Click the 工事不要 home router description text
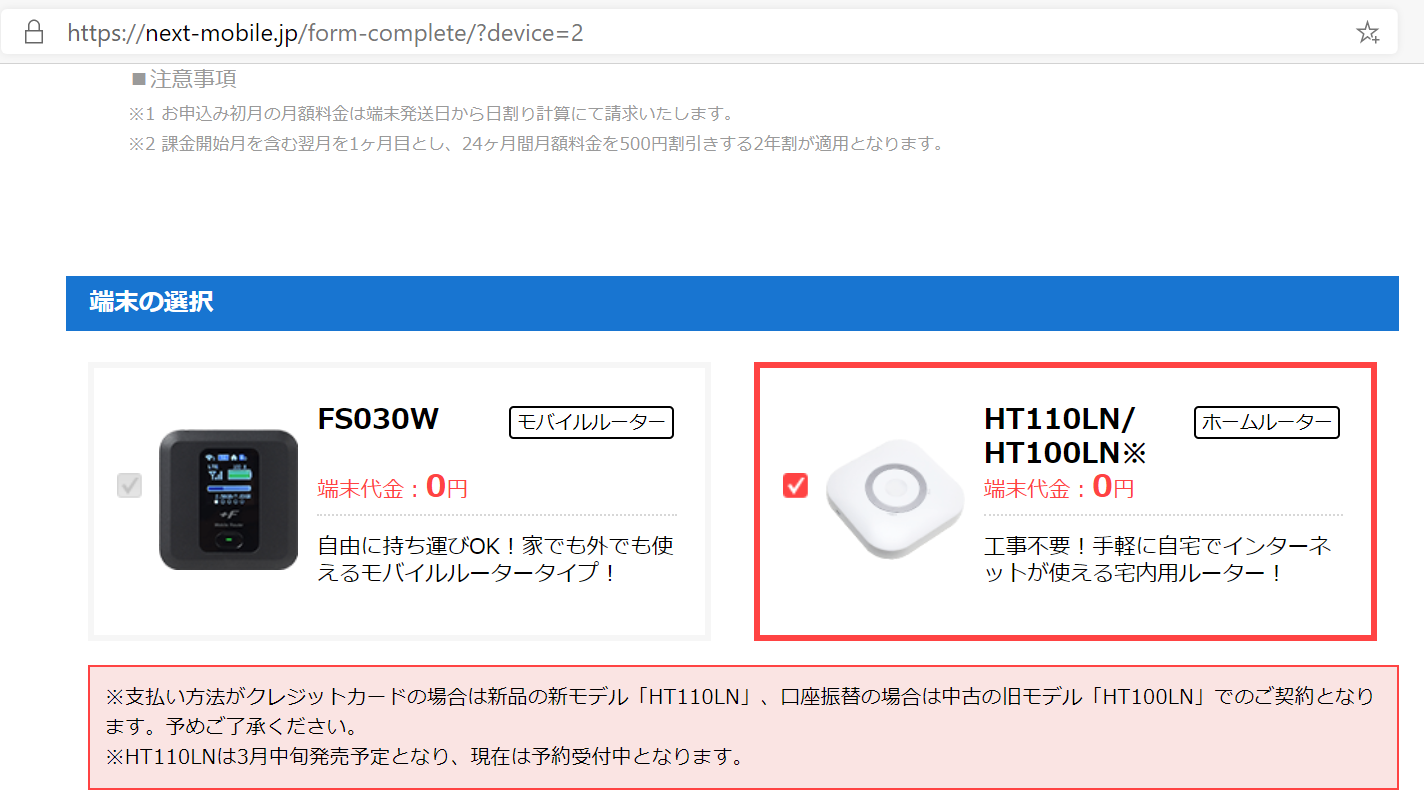Screen dimensions: 1424x802 click(1158, 560)
